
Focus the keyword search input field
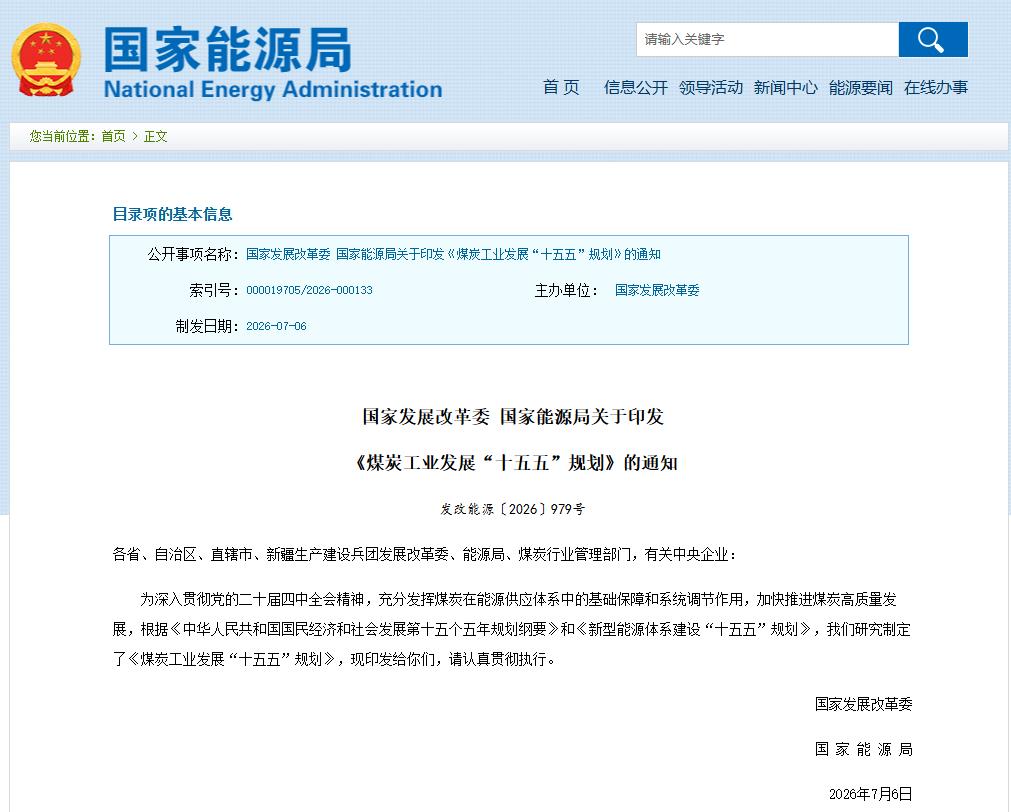(x=767, y=39)
